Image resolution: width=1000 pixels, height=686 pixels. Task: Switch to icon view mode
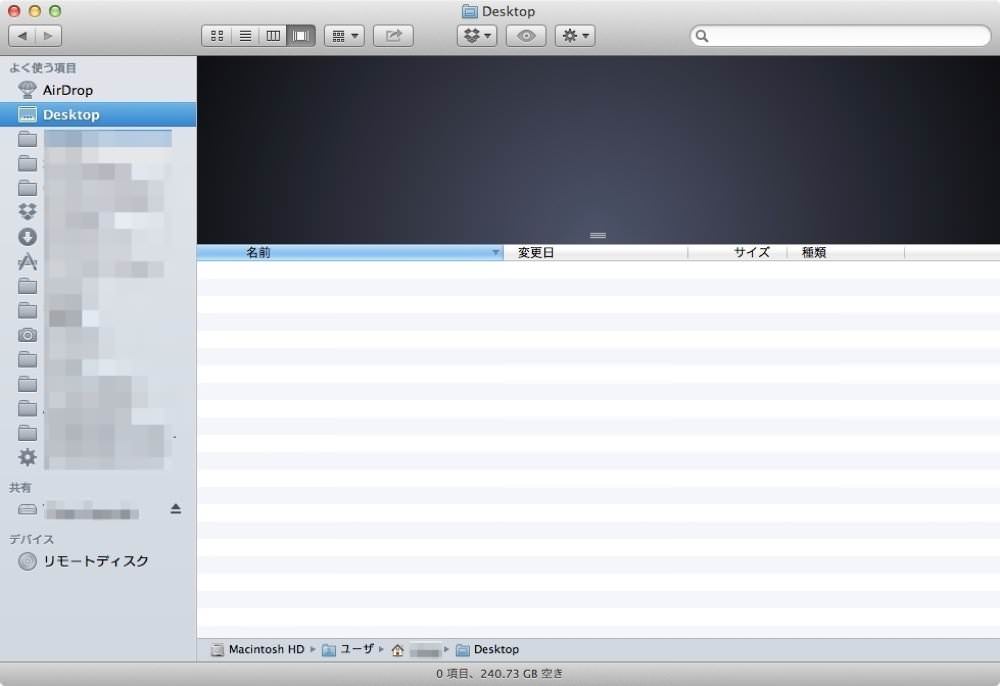click(x=217, y=36)
